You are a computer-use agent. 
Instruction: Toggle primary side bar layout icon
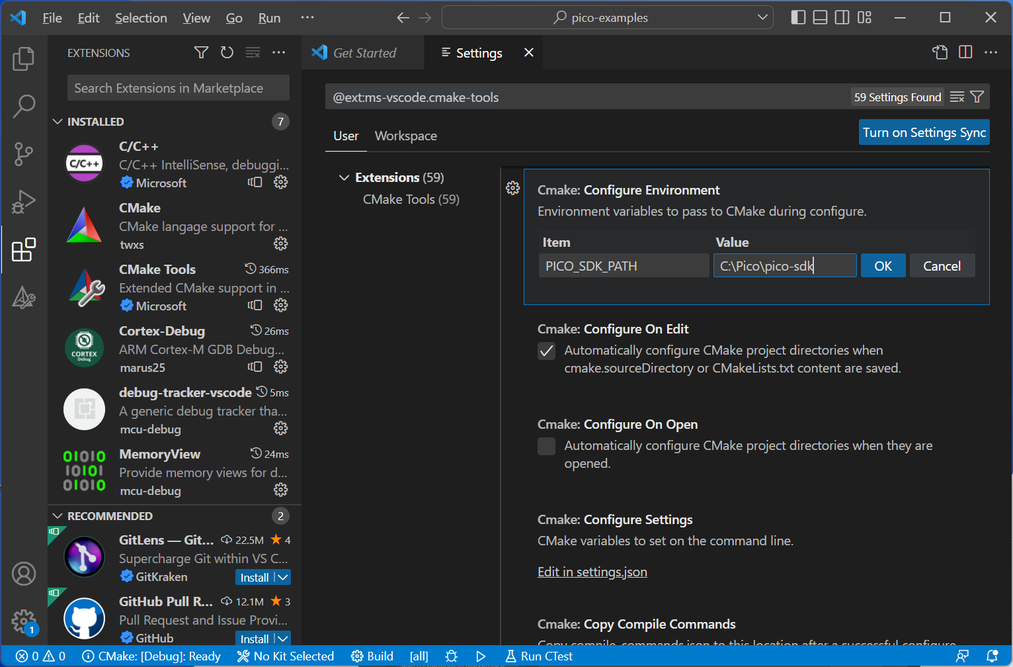pyautogui.click(x=799, y=17)
